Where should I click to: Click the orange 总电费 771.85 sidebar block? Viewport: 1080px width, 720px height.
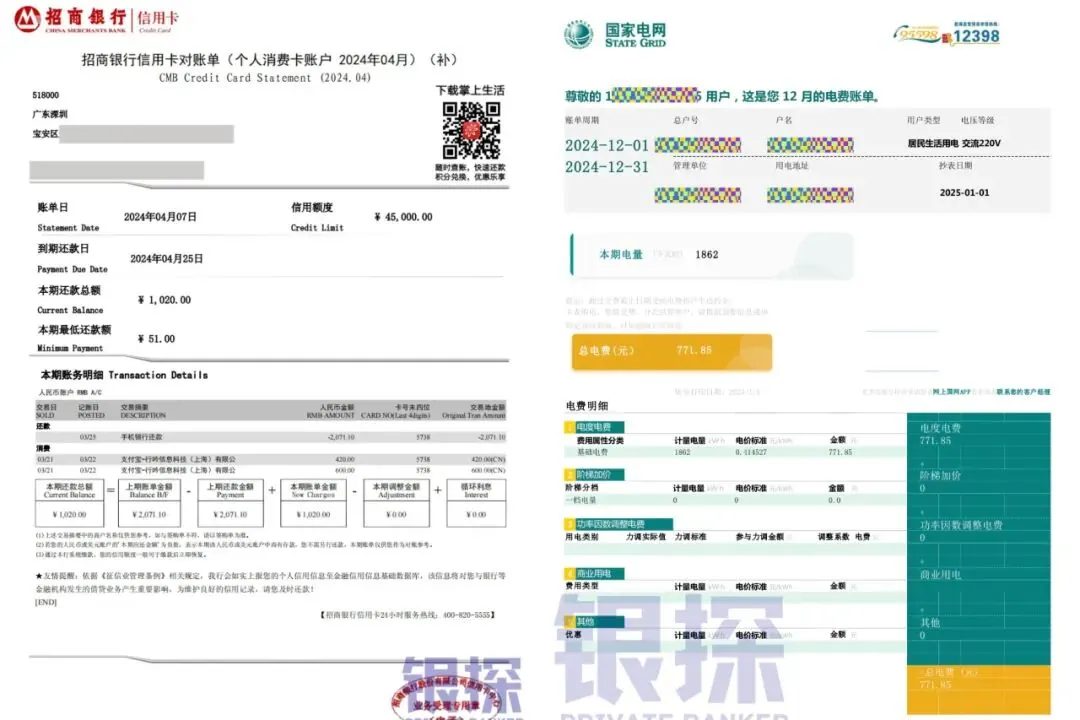(979, 690)
